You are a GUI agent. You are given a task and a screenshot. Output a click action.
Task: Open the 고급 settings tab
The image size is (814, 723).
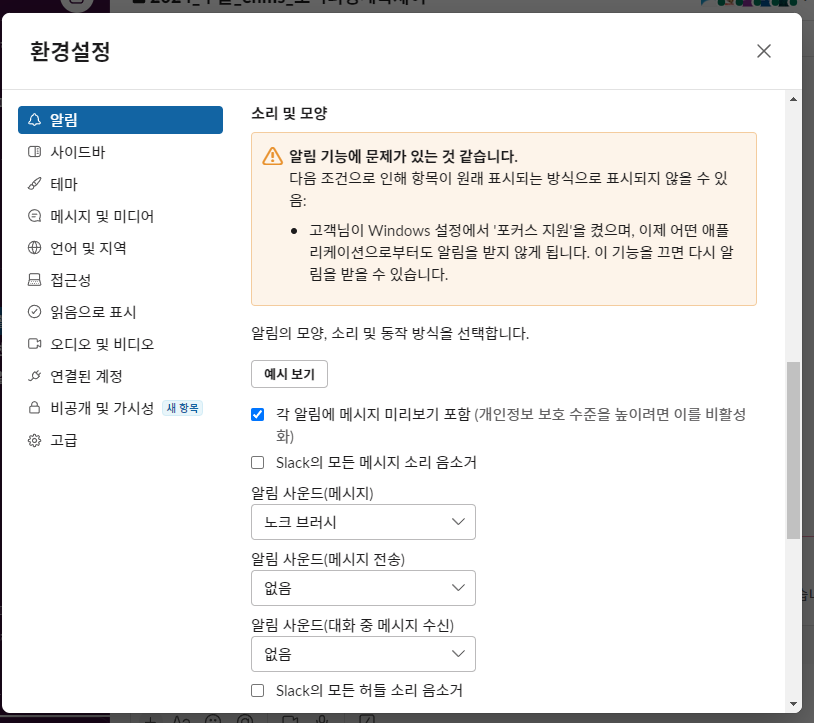(x=120, y=440)
